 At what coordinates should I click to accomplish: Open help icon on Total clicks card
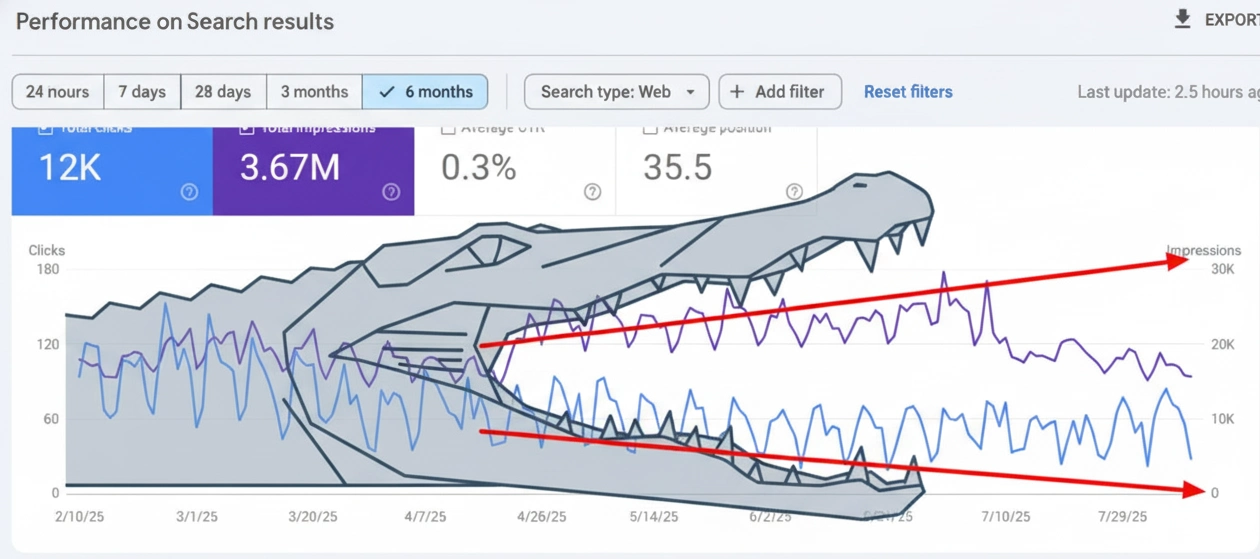189,192
